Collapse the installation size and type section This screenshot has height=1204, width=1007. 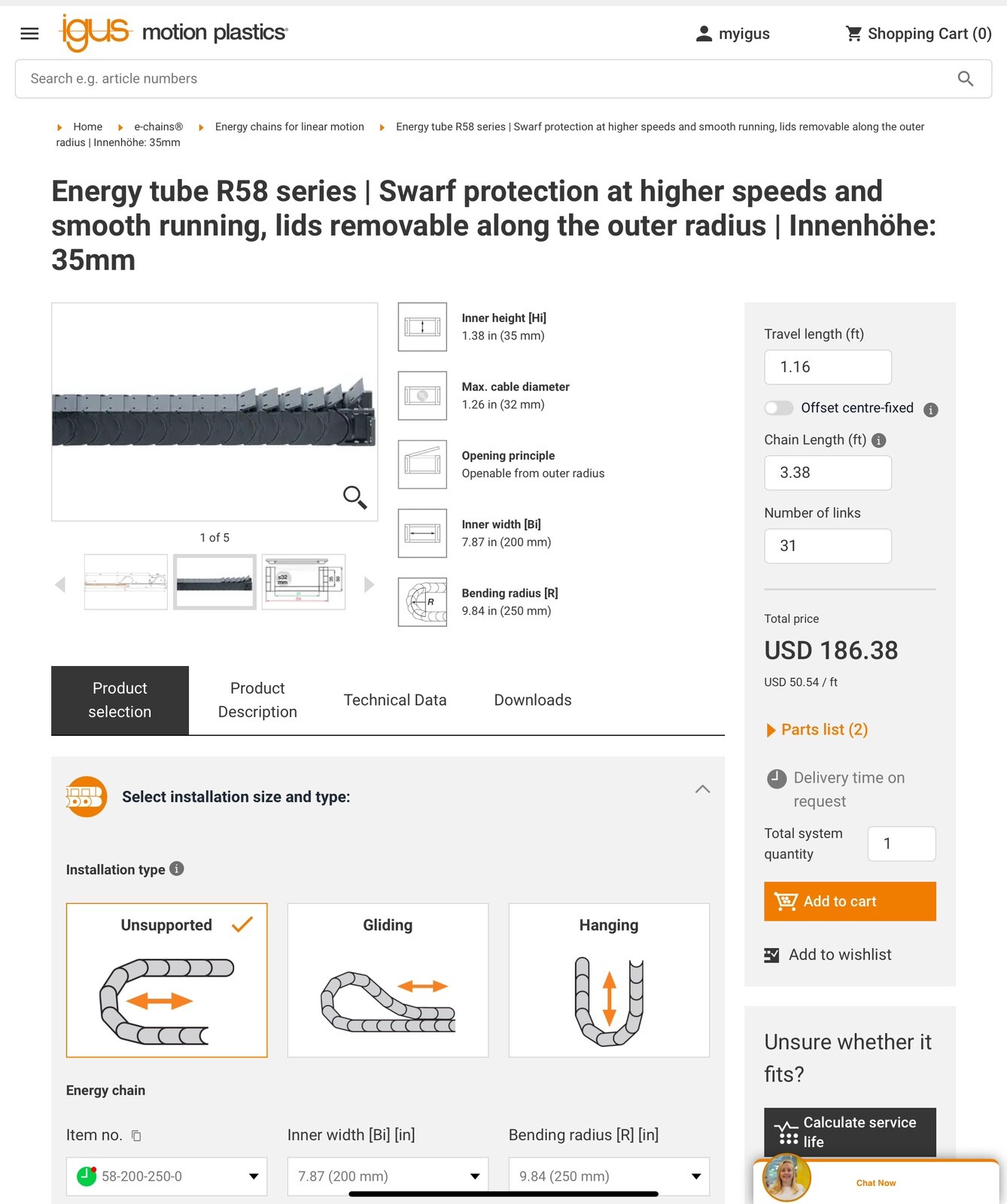pos(702,789)
